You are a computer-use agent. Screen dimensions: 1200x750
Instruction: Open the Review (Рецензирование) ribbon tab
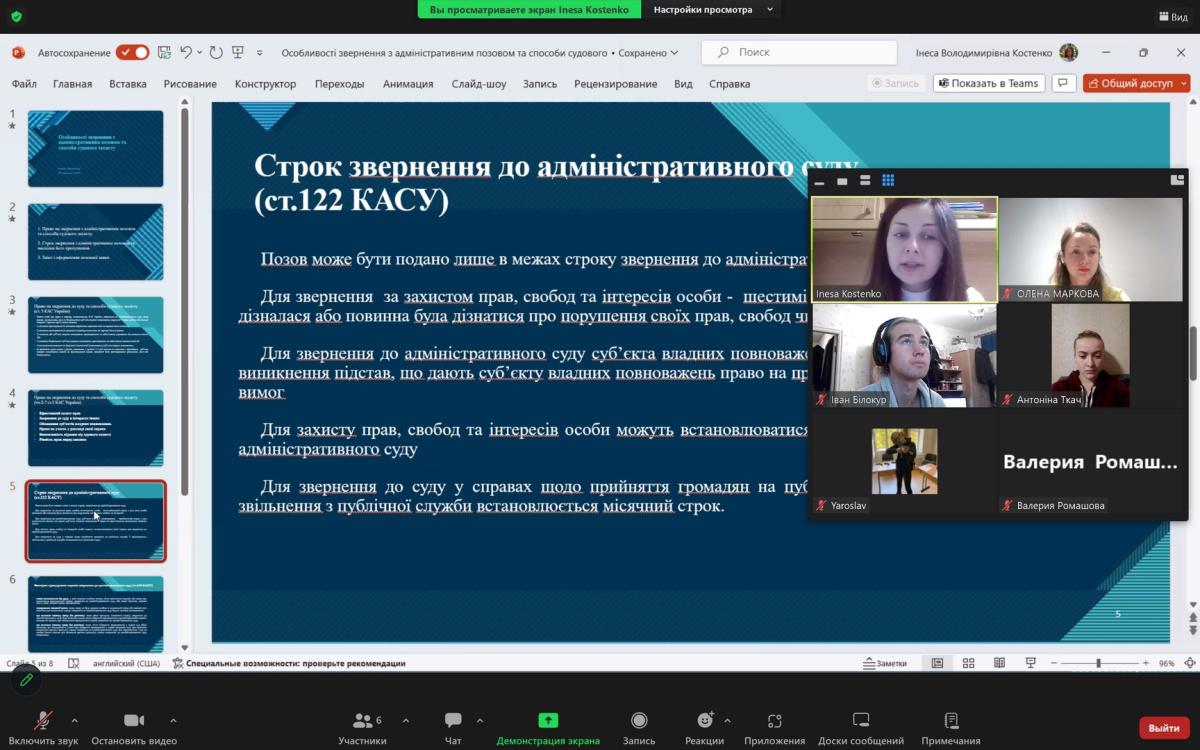click(x=615, y=84)
